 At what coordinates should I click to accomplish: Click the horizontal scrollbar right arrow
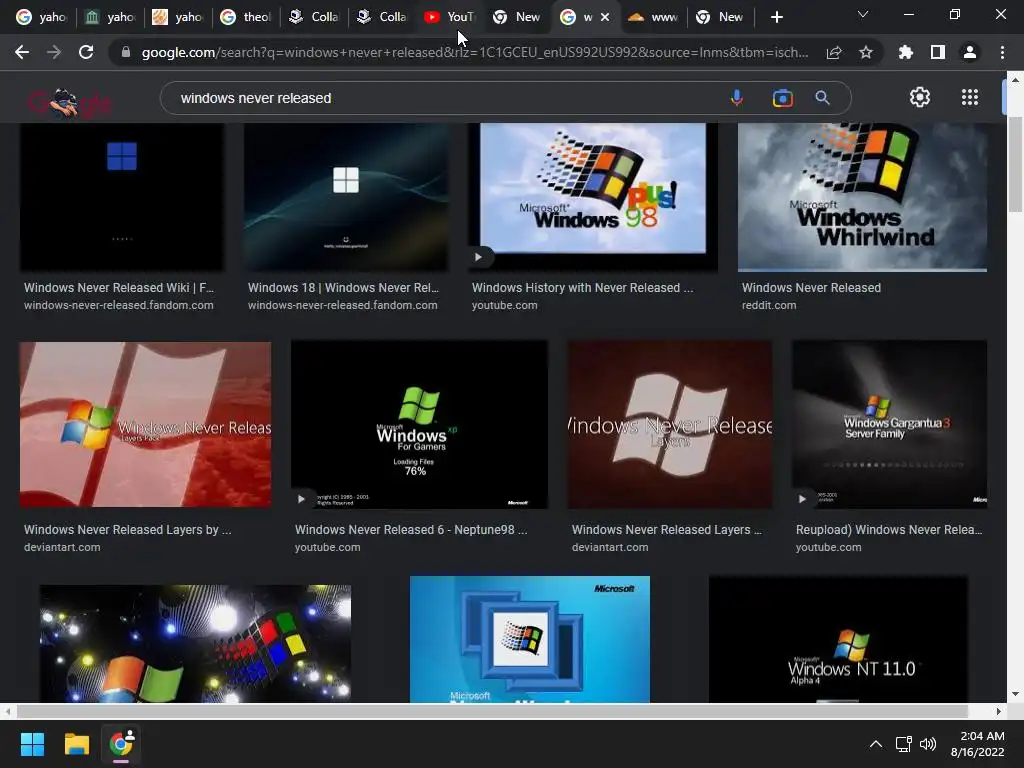click(x=999, y=711)
